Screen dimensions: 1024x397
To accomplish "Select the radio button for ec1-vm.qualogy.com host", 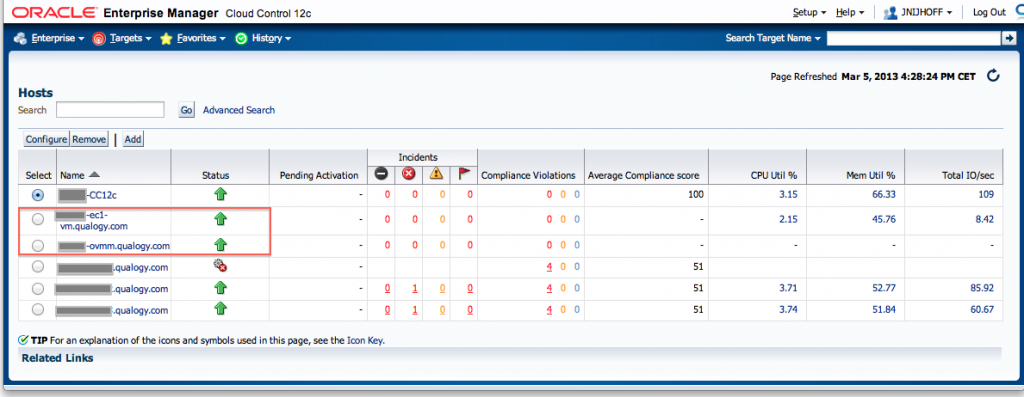I will 38,219.
